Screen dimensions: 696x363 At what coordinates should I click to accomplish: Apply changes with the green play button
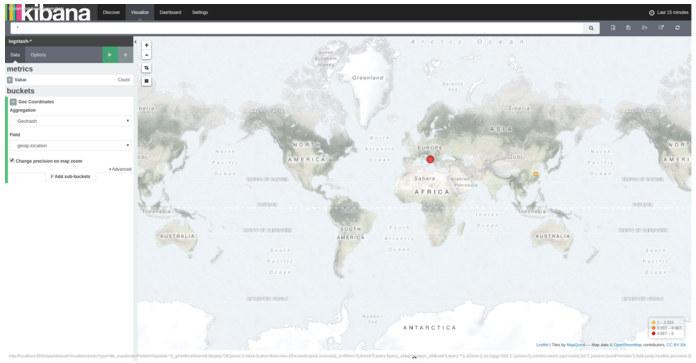[110, 55]
